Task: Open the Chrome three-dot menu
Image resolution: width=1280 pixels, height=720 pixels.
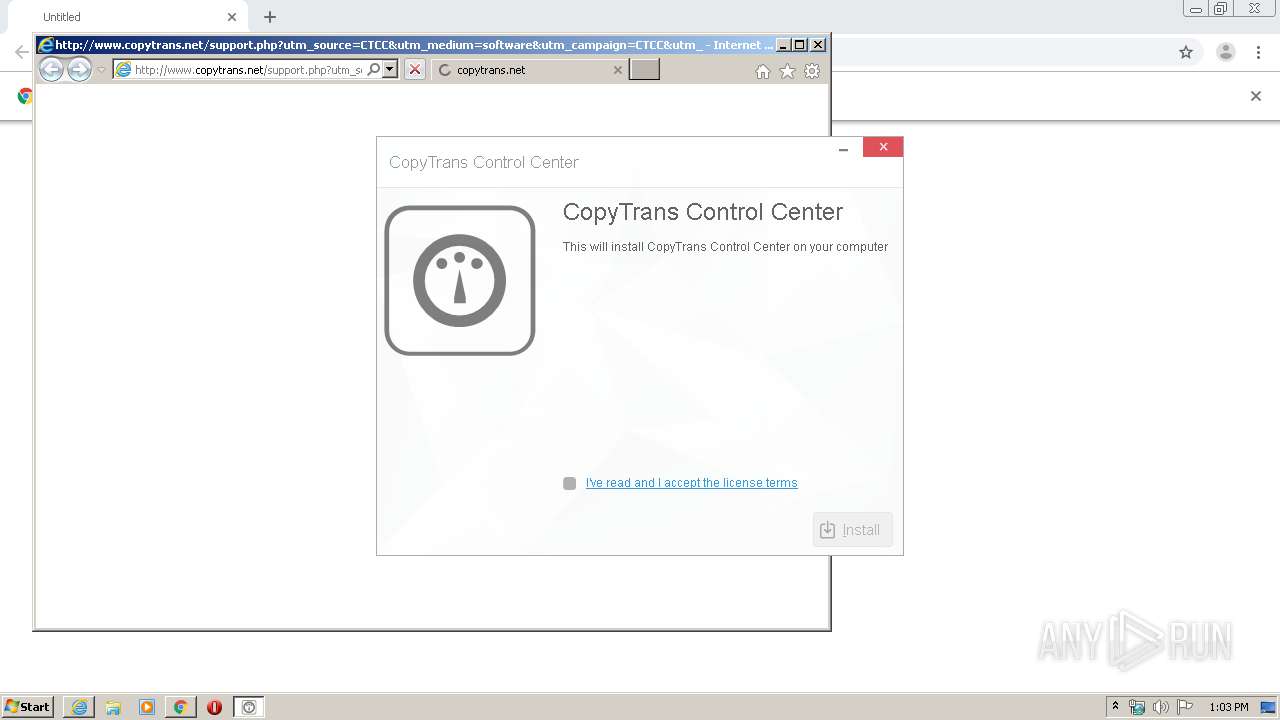Action: (1259, 52)
